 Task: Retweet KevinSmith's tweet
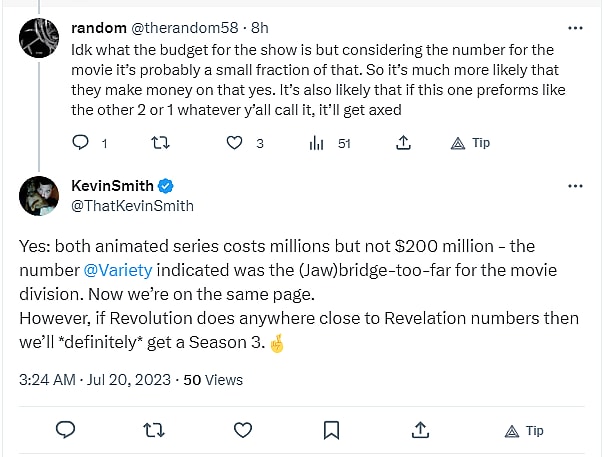click(x=154, y=430)
